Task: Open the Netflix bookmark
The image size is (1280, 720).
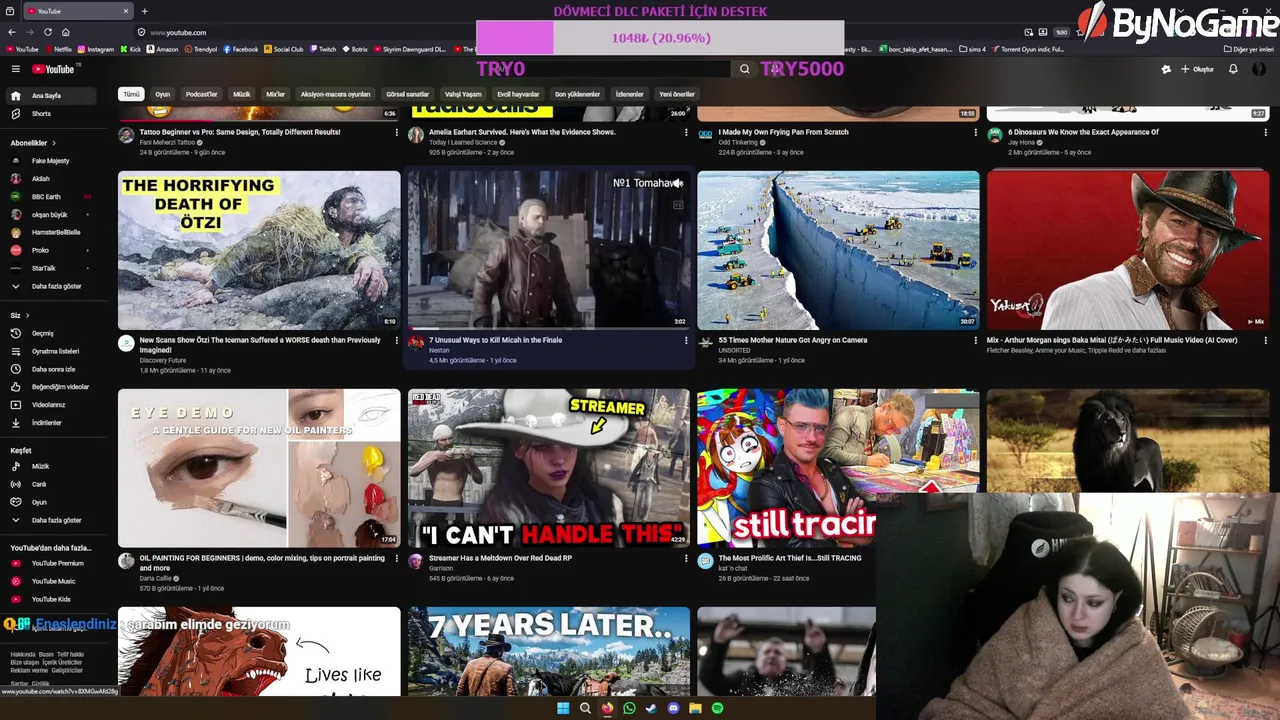Action: 58,49
